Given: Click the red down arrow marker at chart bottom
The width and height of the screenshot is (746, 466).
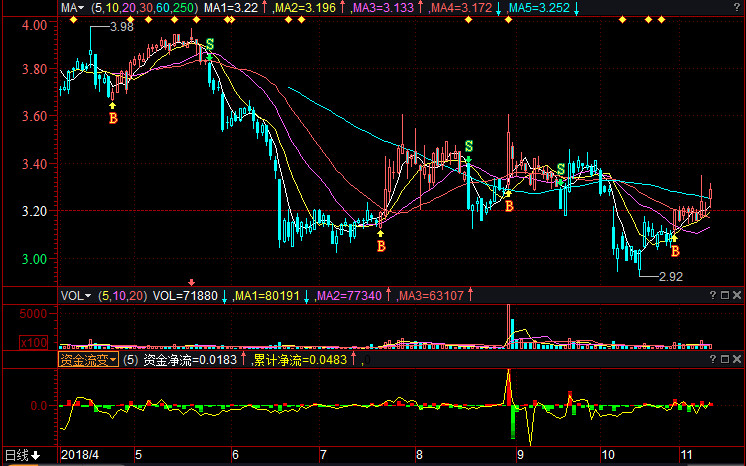Looking at the screenshot, I should click(x=192, y=283).
